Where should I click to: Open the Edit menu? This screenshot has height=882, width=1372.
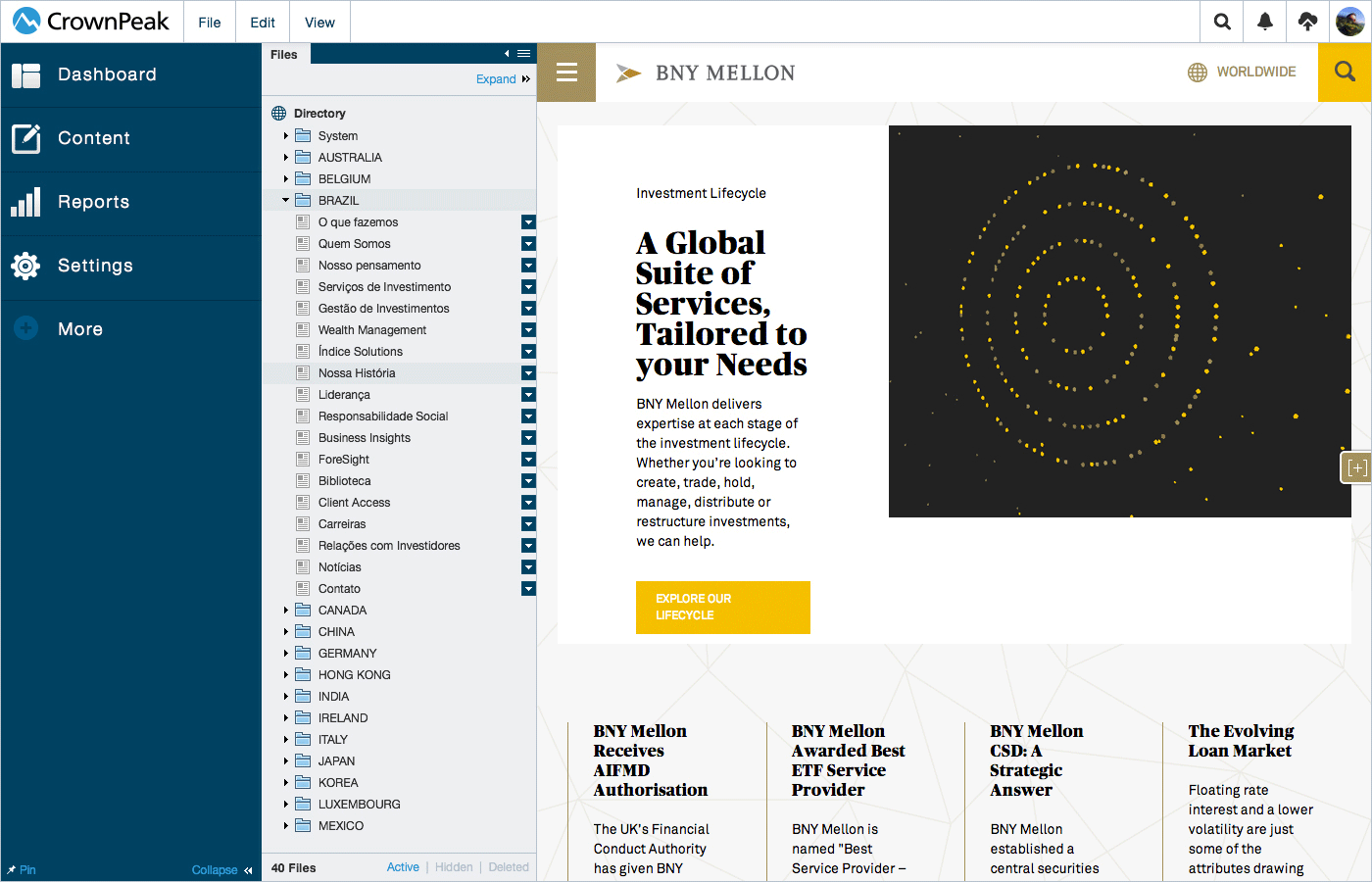(263, 22)
